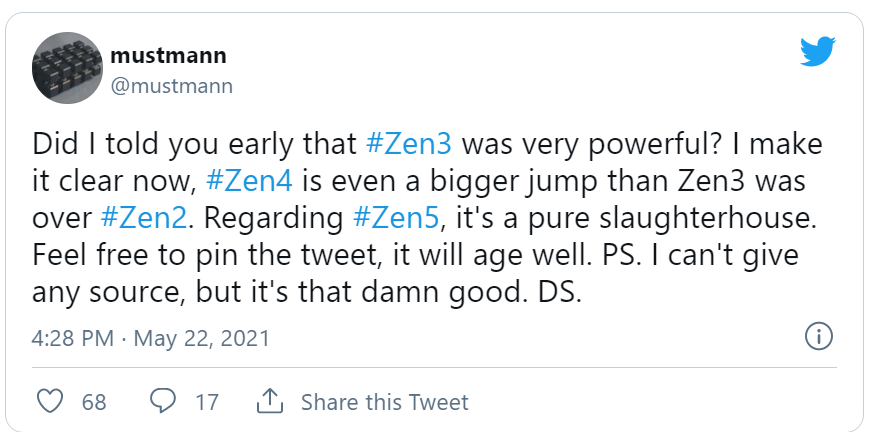This screenshot has width=877, height=447.
Task: Click the blue Twitter bird logo
Action: (818, 51)
